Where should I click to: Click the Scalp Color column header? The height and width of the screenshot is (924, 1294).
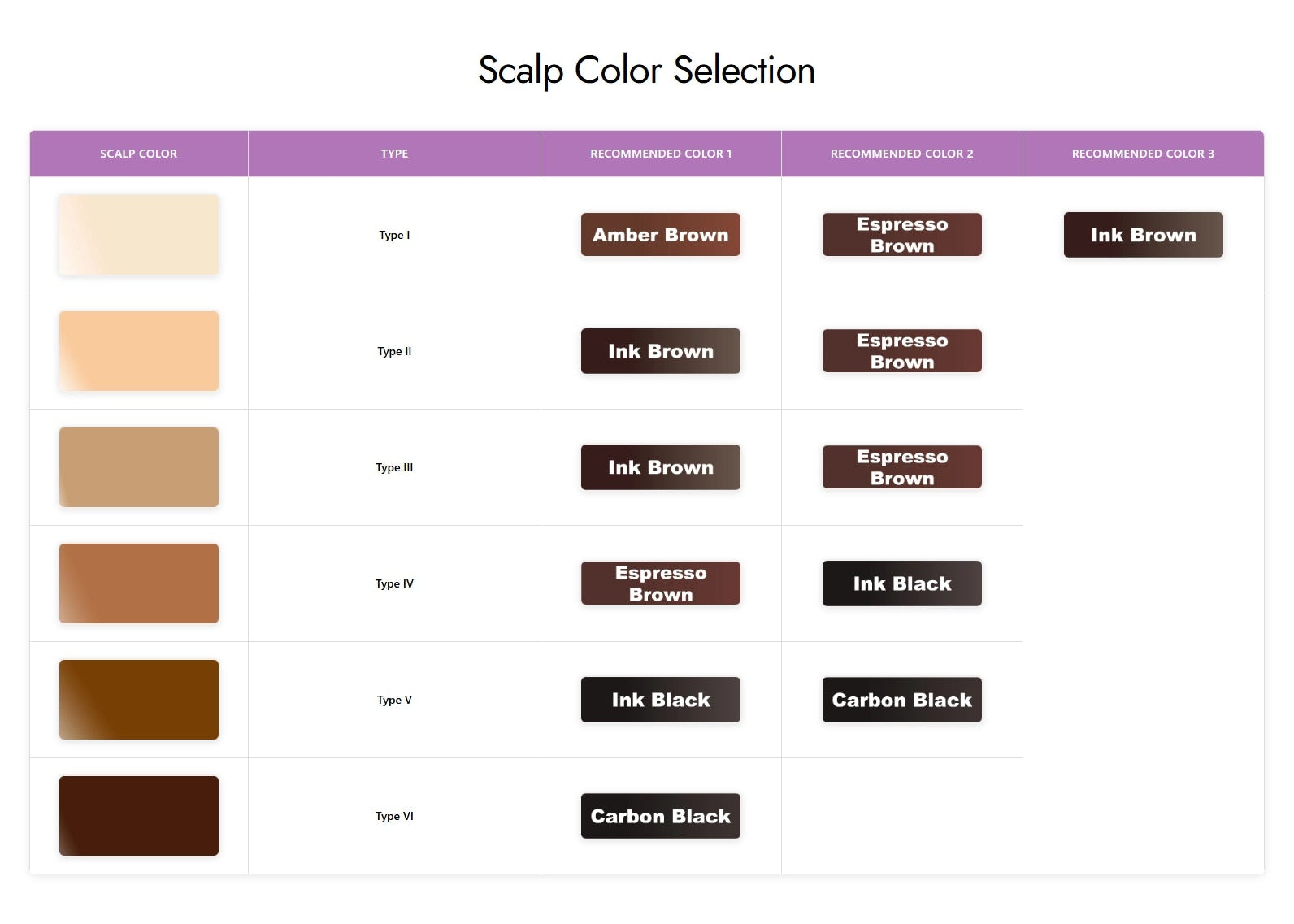pyautogui.click(x=139, y=154)
